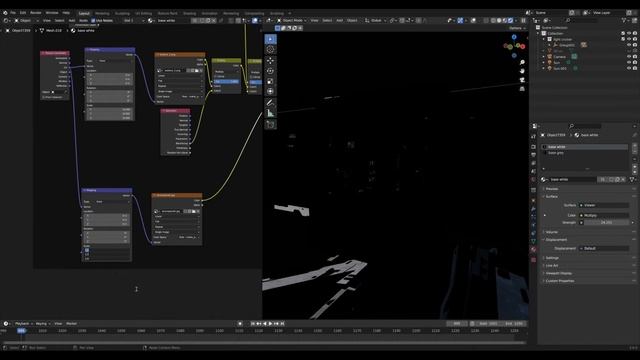Click Surface Viewer shader button
The width and height of the screenshot is (640, 360).
604,205
